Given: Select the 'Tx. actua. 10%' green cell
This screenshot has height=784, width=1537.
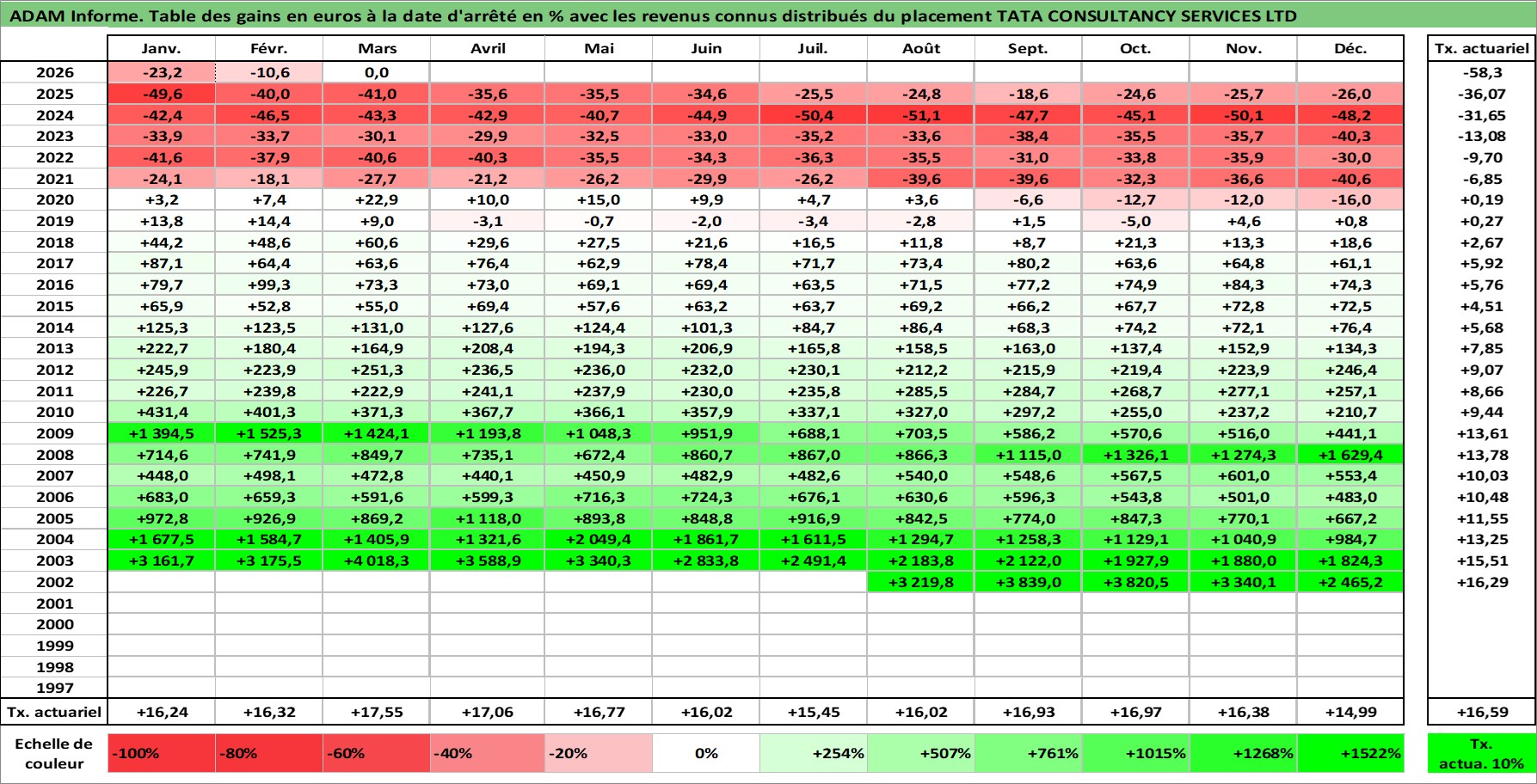Looking at the screenshot, I should [x=1481, y=753].
